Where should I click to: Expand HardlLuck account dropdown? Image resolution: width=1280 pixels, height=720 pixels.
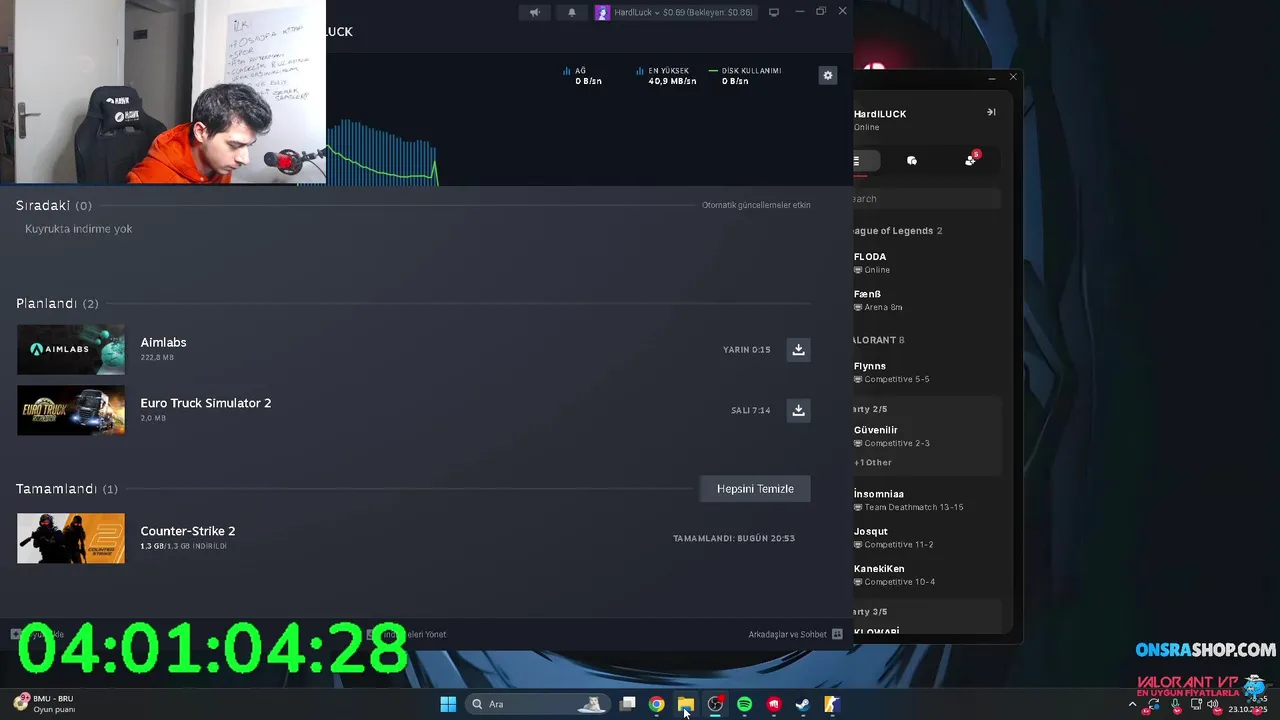pyautogui.click(x=683, y=12)
